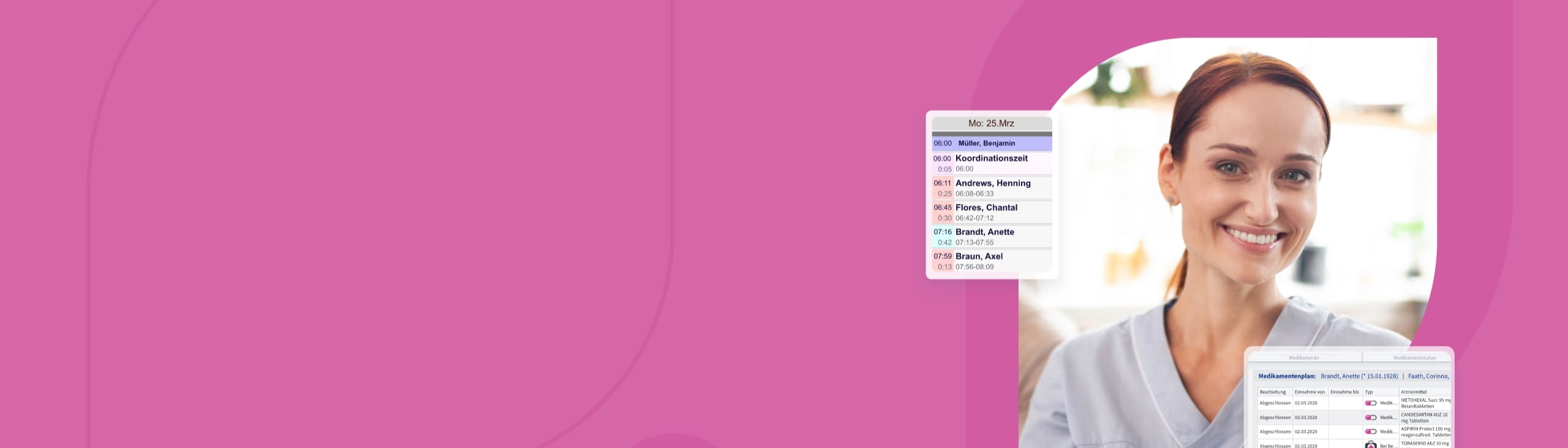Screen dimensions: 1568x448
Task: Sort by the Einnahme von column header
Action: [x=1310, y=392]
